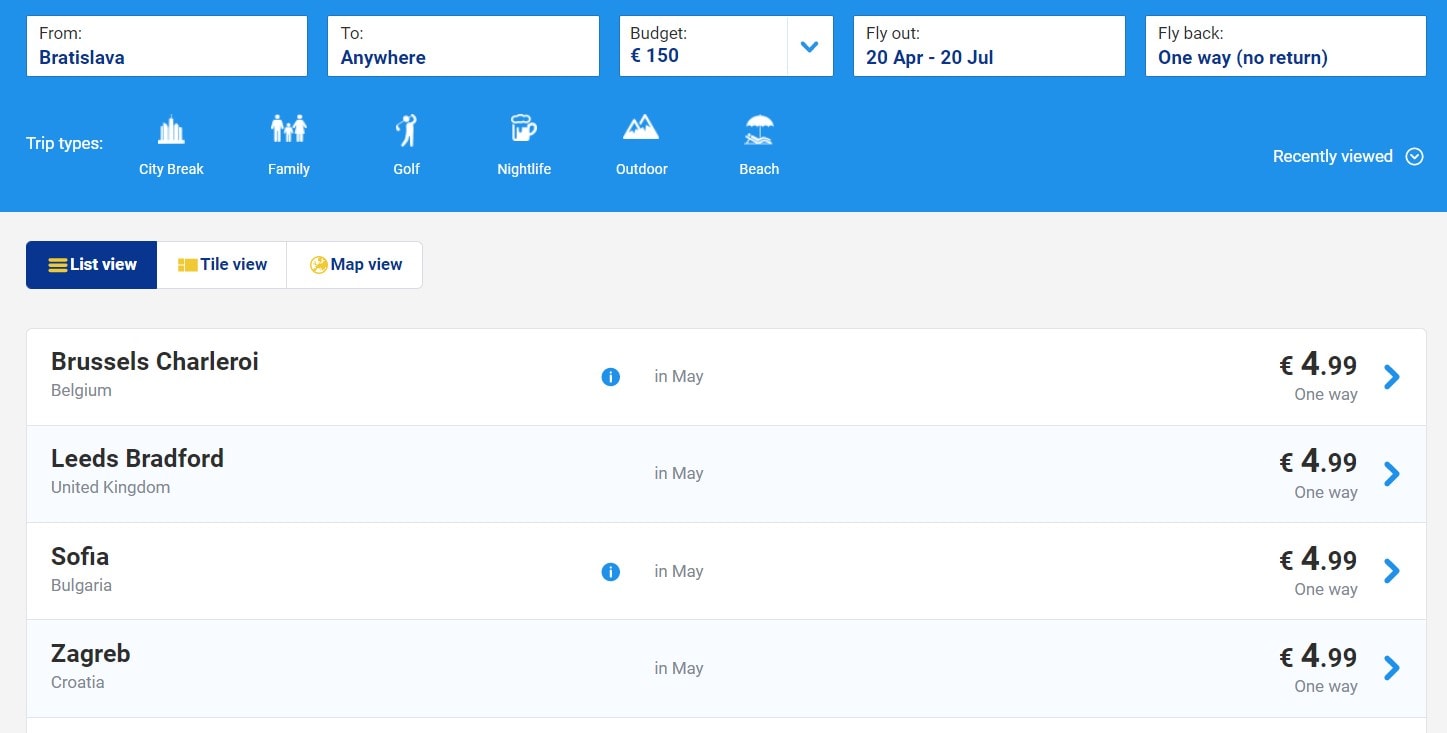Click the To field showing Anywhere
This screenshot has width=1447, height=733.
click(463, 46)
